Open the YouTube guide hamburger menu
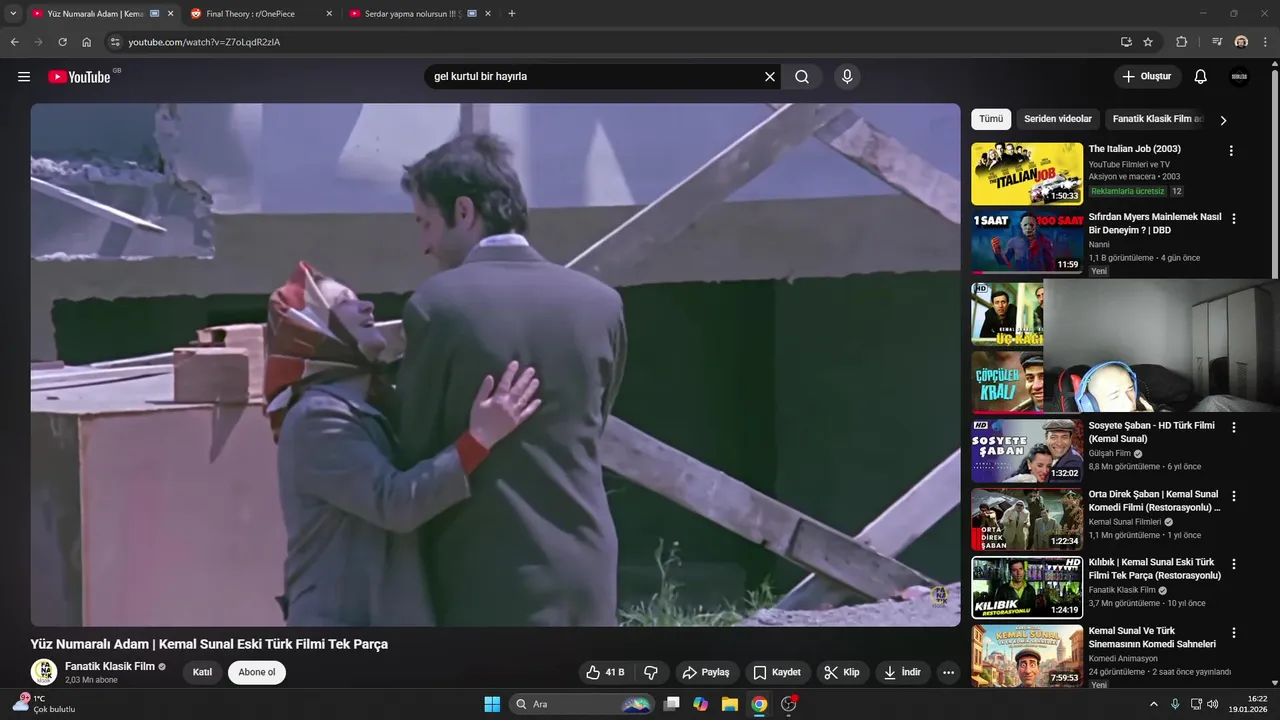Screen dimensions: 1280x720 coord(24,77)
